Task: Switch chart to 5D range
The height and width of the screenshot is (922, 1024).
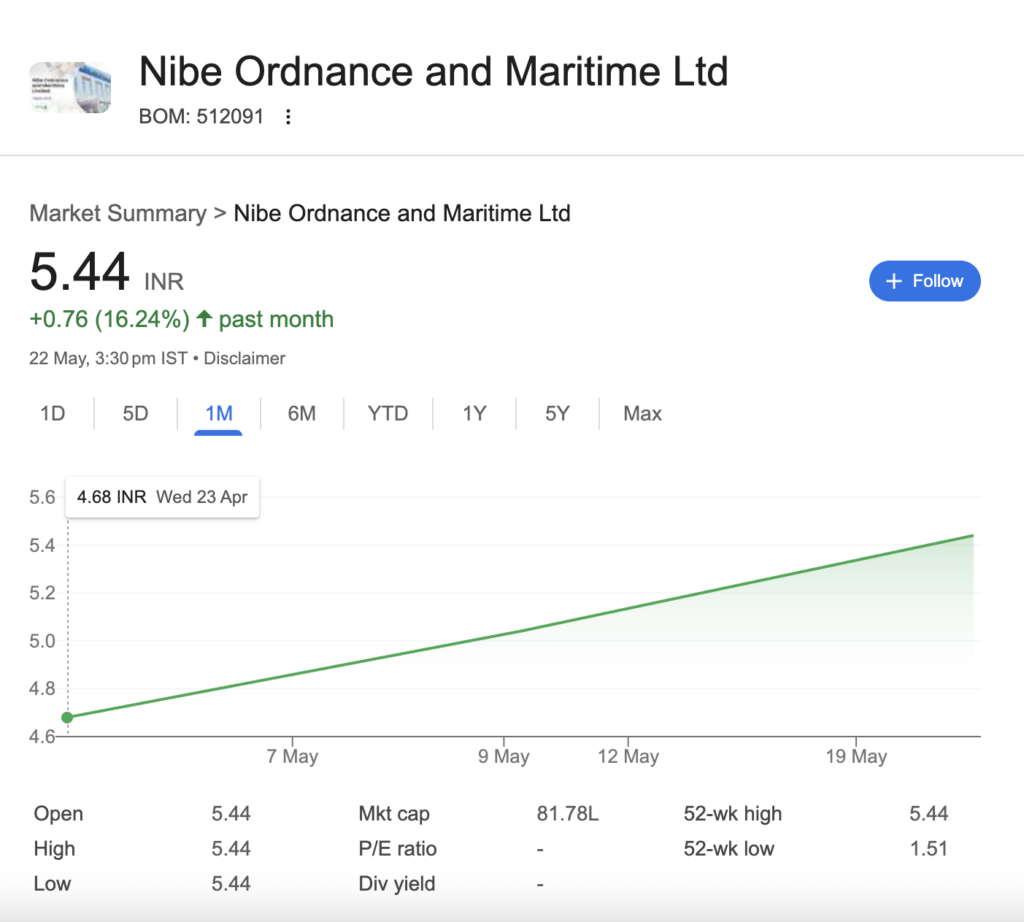Action: pyautogui.click(x=135, y=413)
